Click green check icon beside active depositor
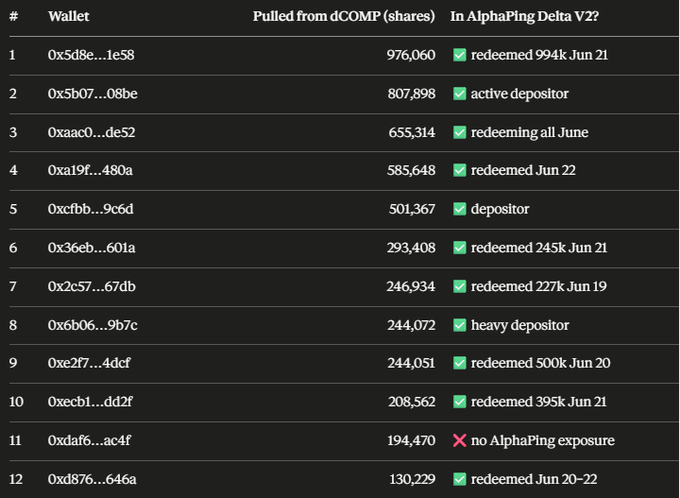The height and width of the screenshot is (498, 680). click(x=459, y=94)
